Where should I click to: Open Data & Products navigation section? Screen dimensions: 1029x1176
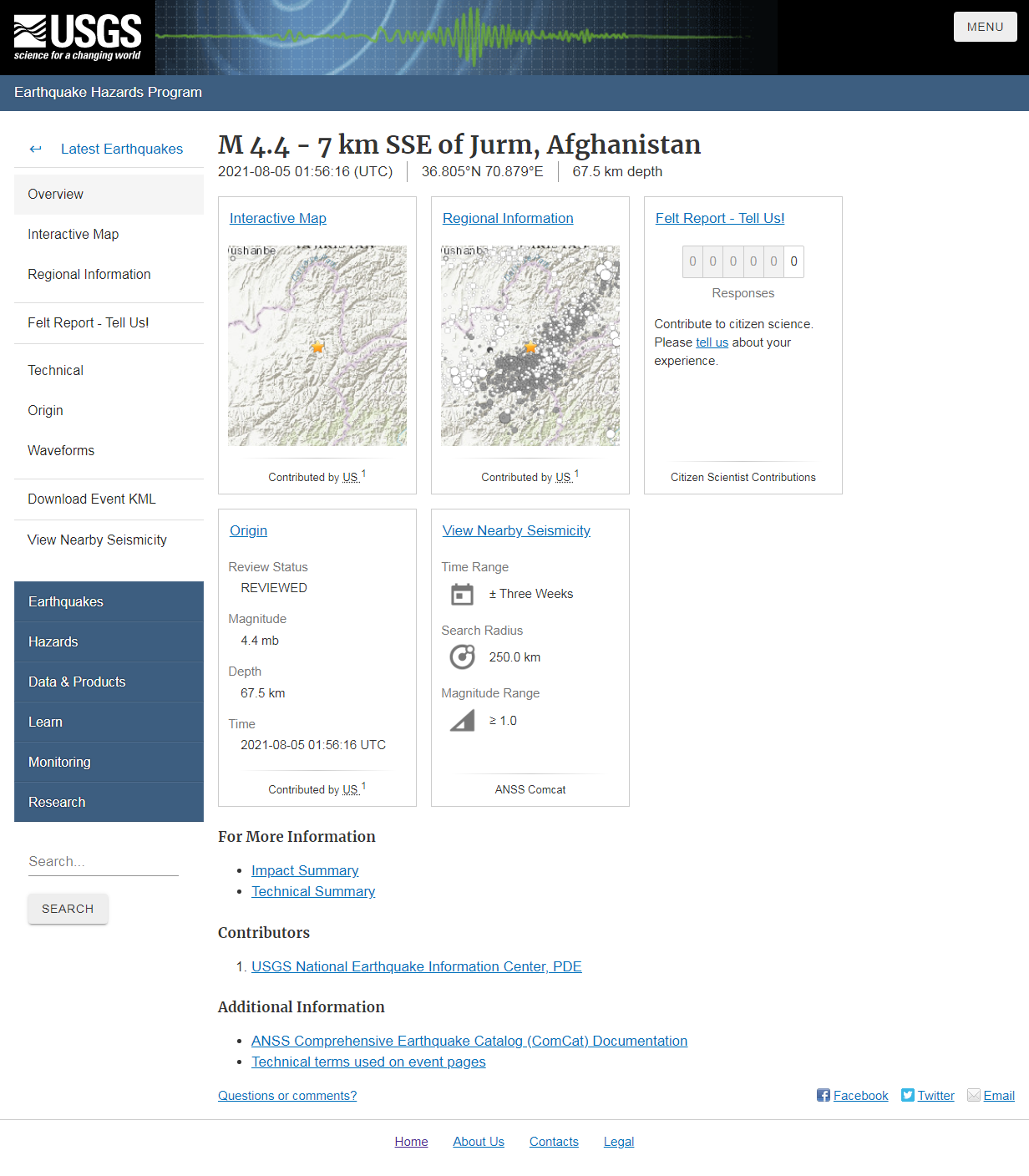(109, 682)
